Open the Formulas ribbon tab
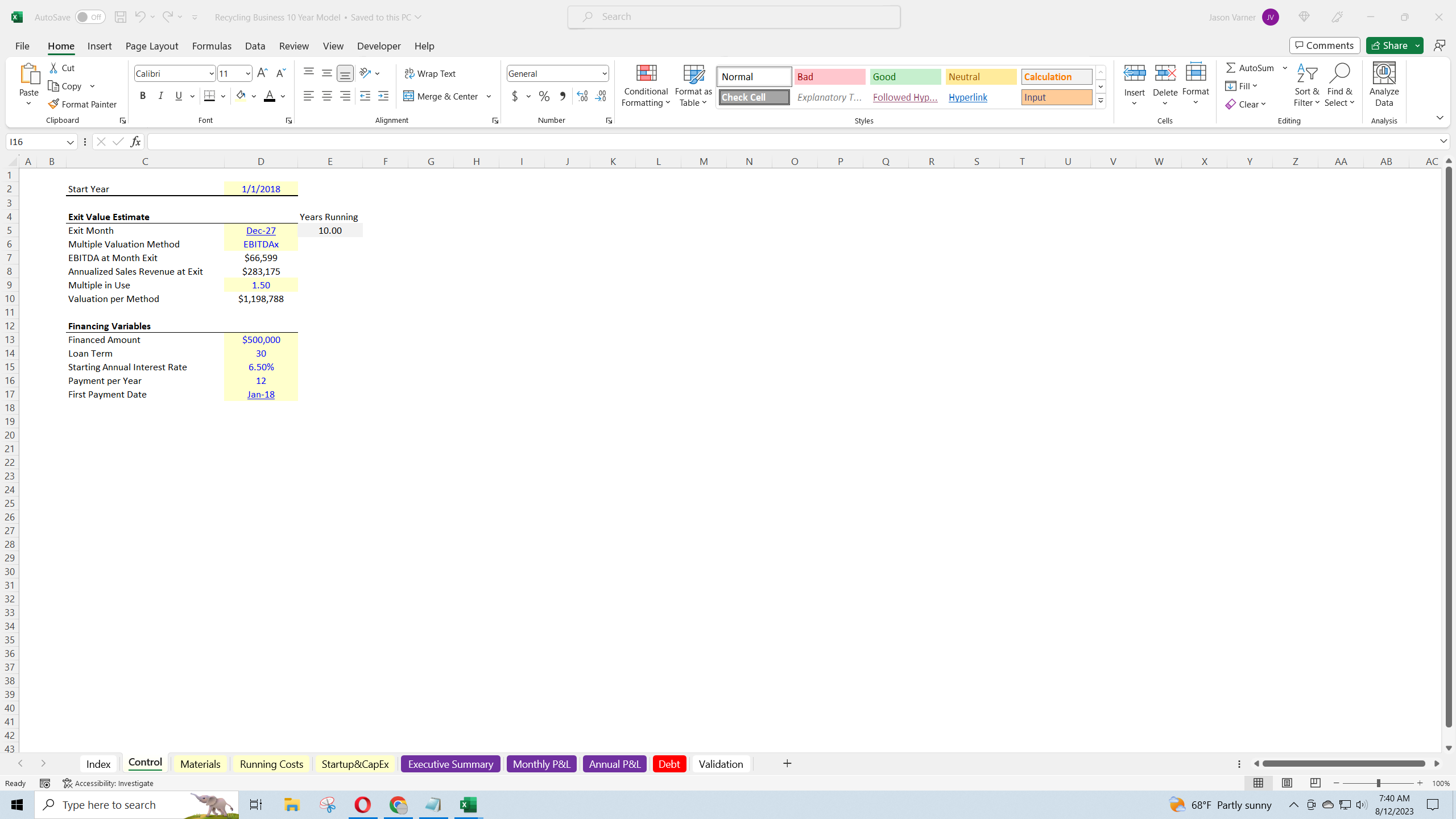Image resolution: width=1456 pixels, height=819 pixels. [212, 46]
